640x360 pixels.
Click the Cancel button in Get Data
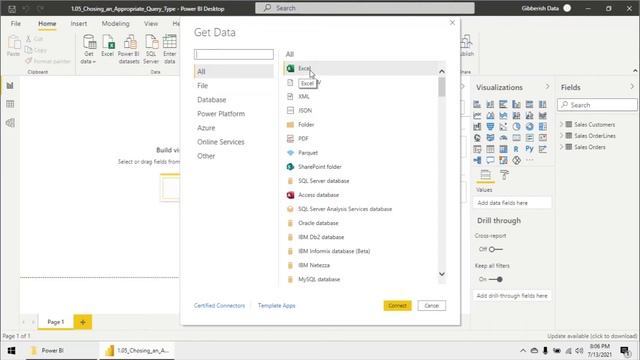(431, 305)
